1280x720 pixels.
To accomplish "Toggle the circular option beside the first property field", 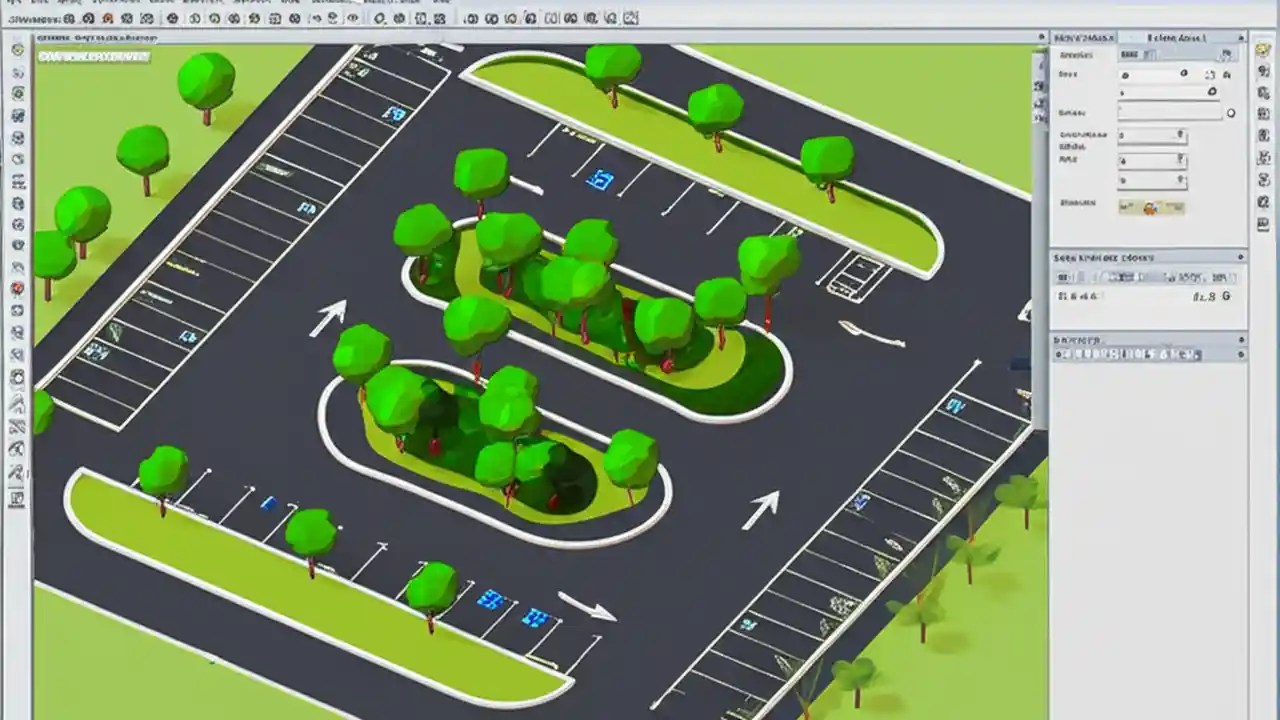I will pos(1182,73).
